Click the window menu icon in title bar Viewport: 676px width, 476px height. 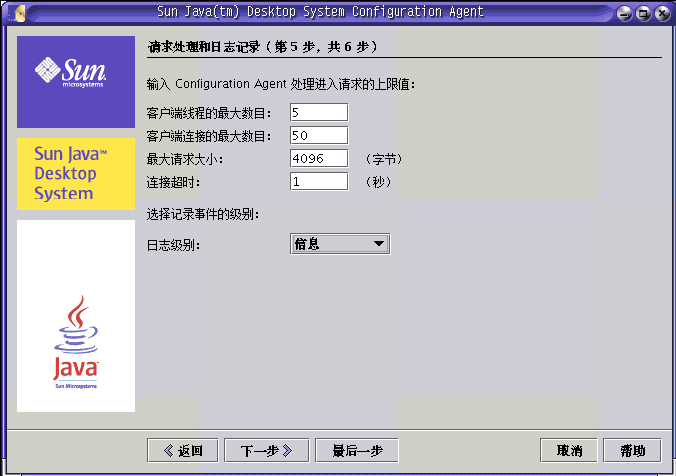coord(19,13)
